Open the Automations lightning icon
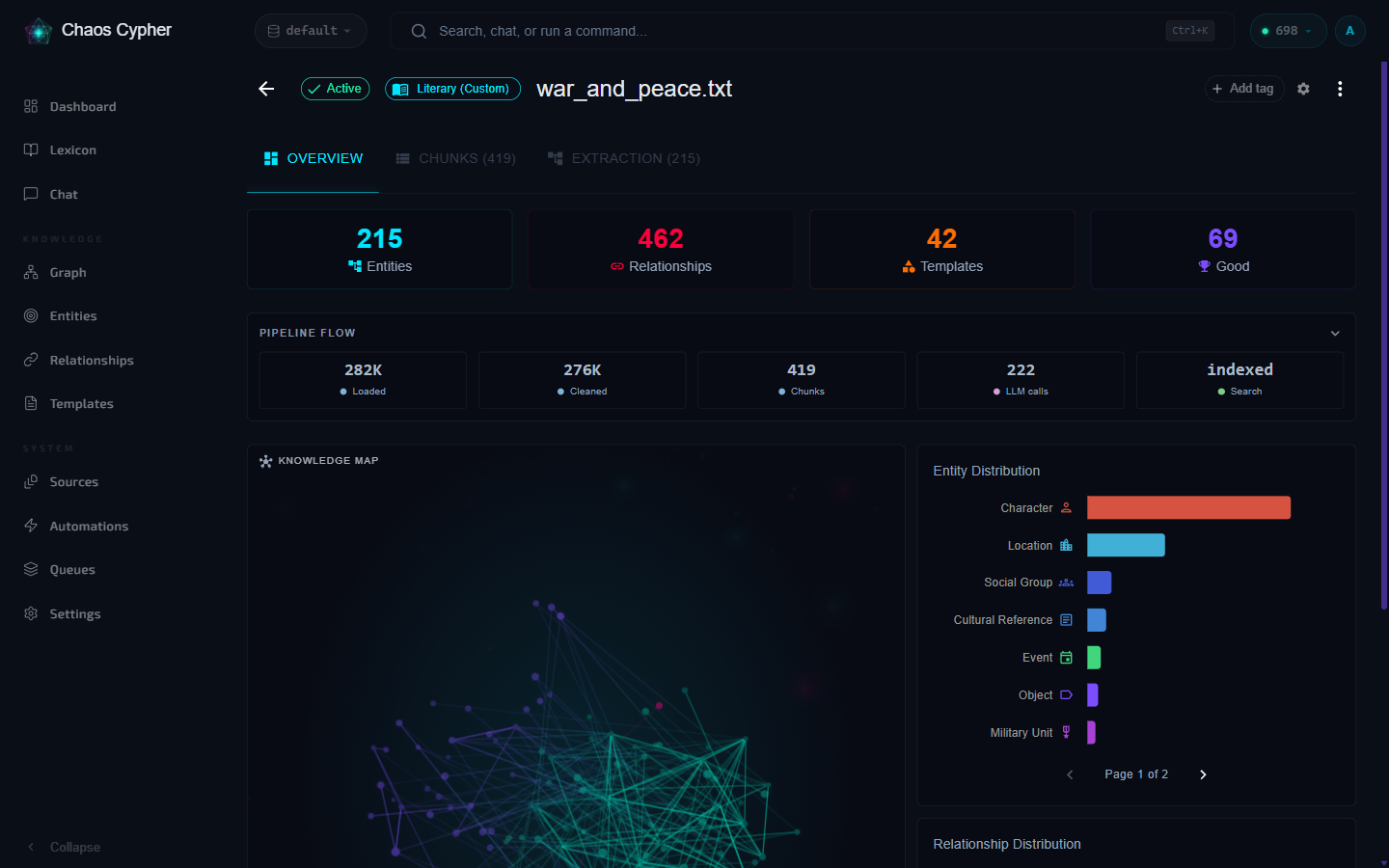 click(31, 526)
